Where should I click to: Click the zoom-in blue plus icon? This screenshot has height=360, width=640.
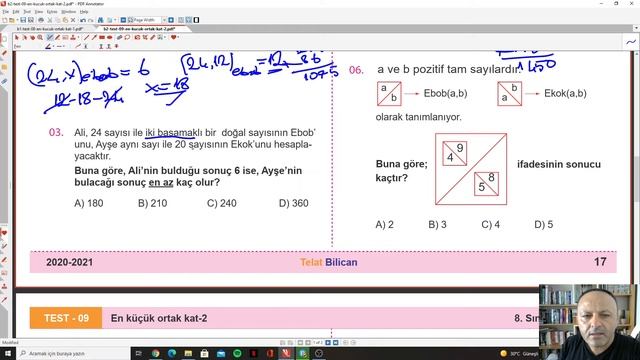171,20
